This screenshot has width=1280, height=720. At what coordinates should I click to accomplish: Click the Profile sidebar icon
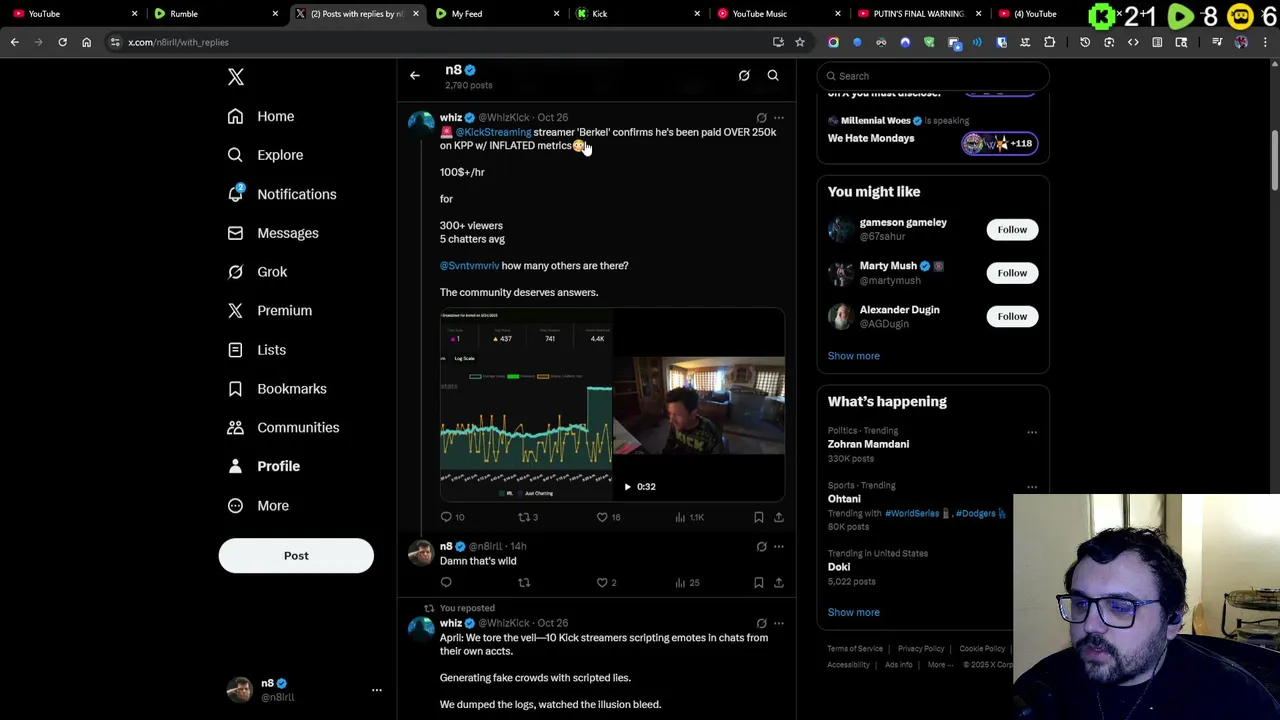point(235,467)
